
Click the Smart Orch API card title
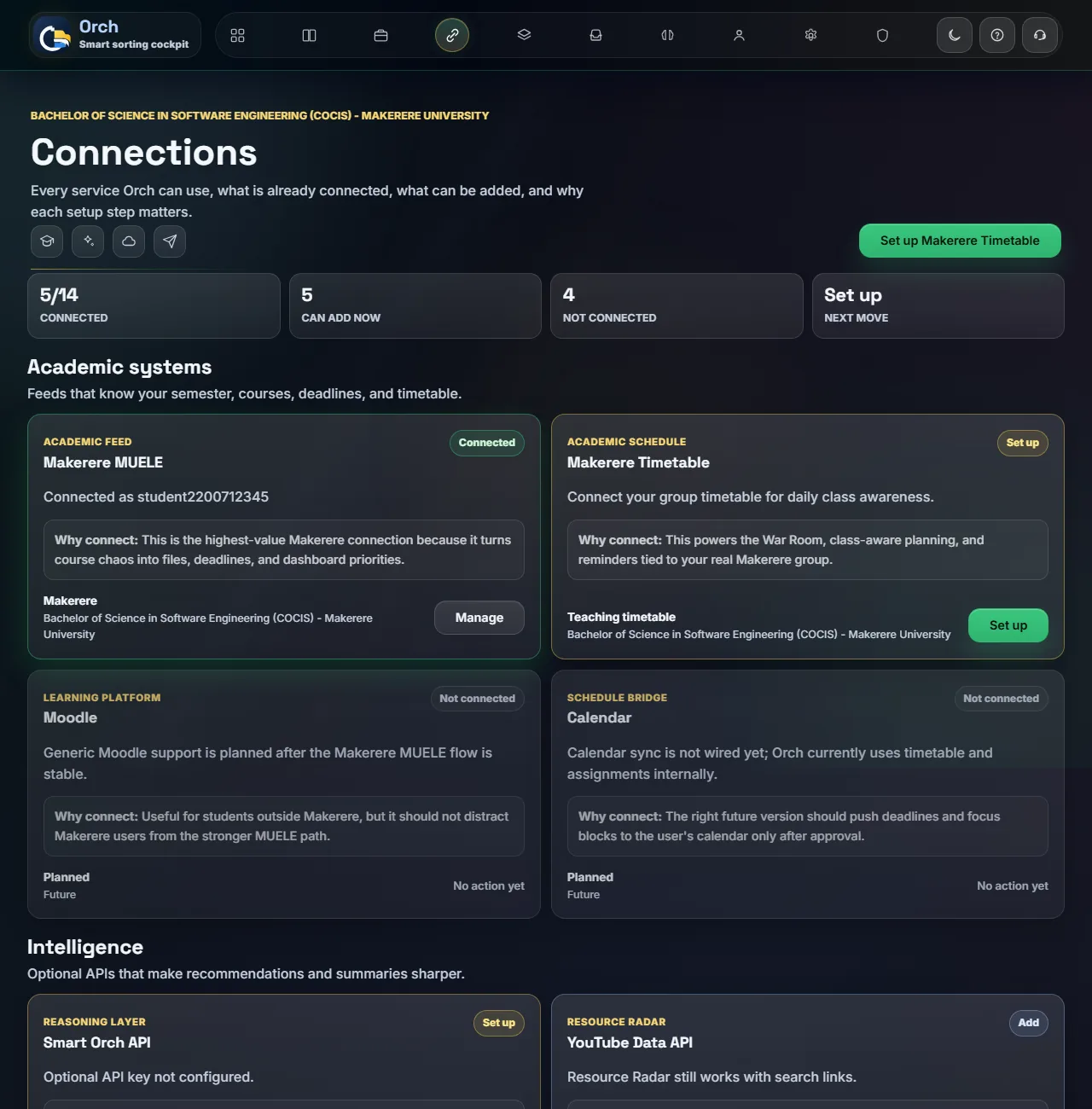(x=97, y=1042)
